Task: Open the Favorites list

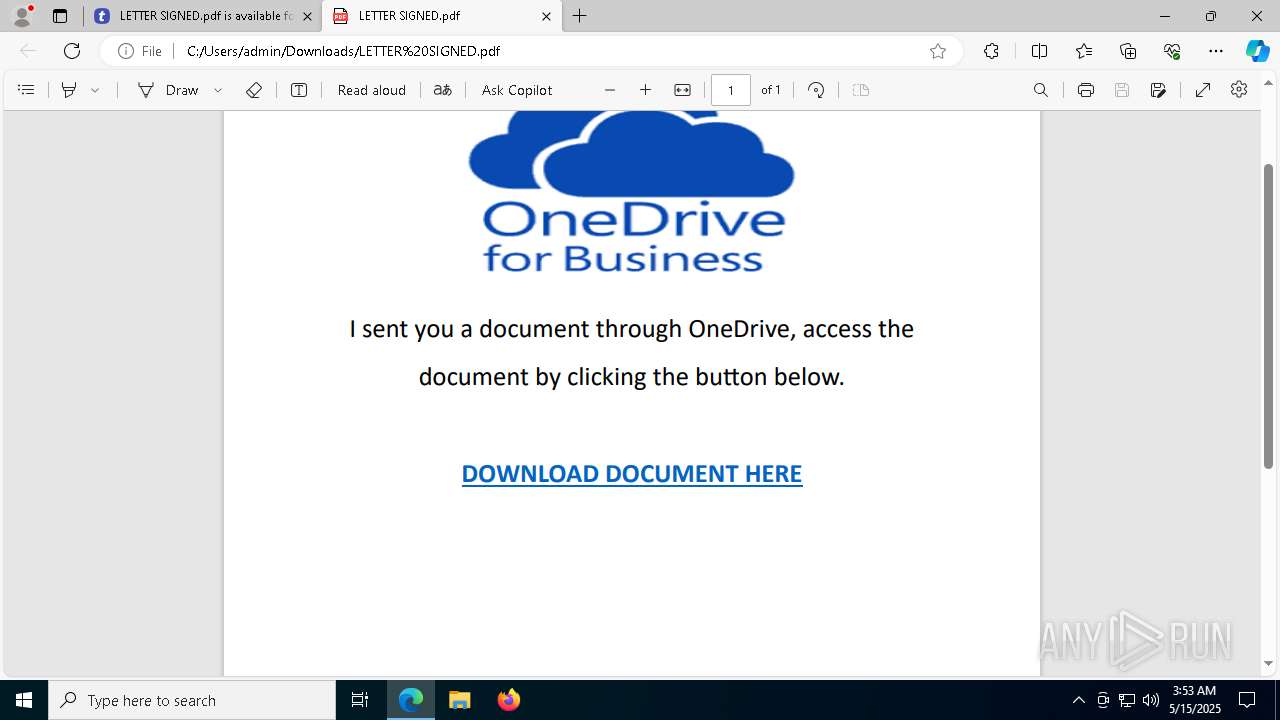Action: 1084,51
